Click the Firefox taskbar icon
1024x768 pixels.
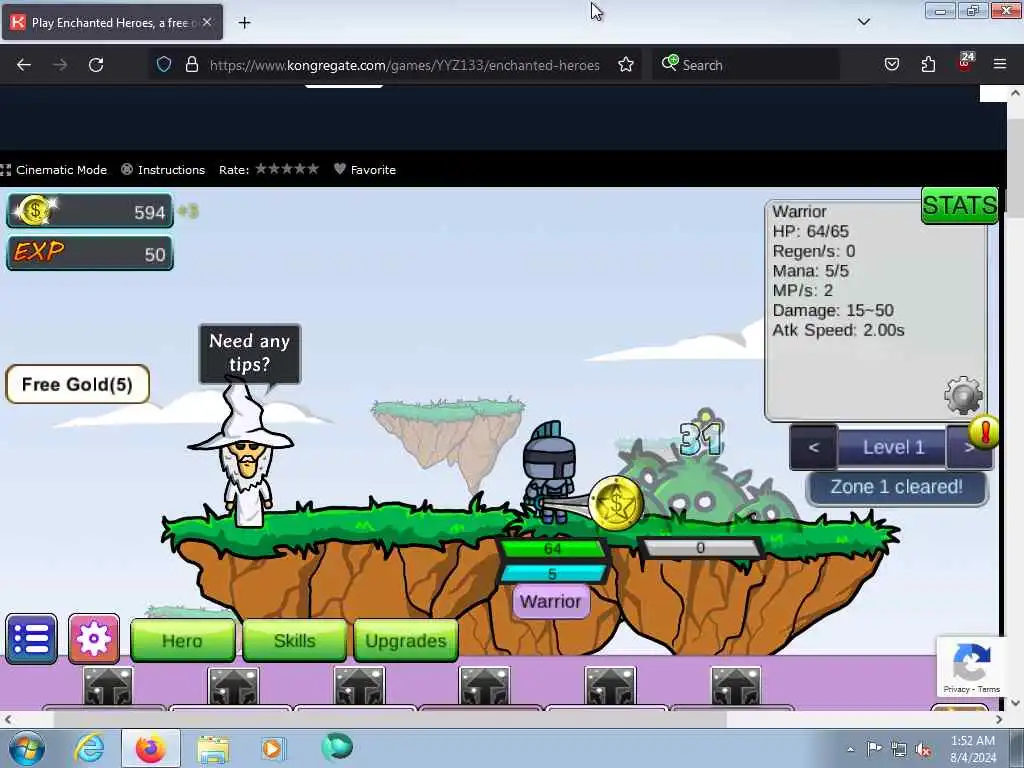[x=151, y=748]
